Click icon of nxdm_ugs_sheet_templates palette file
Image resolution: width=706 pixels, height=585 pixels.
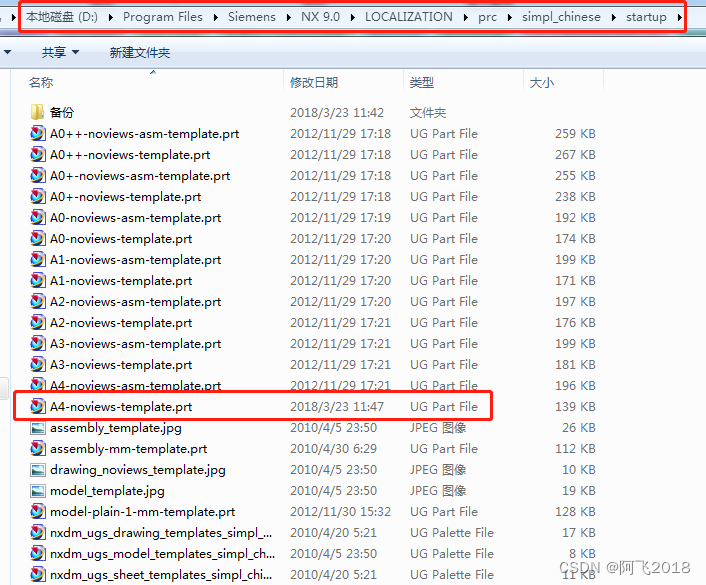pos(37,575)
